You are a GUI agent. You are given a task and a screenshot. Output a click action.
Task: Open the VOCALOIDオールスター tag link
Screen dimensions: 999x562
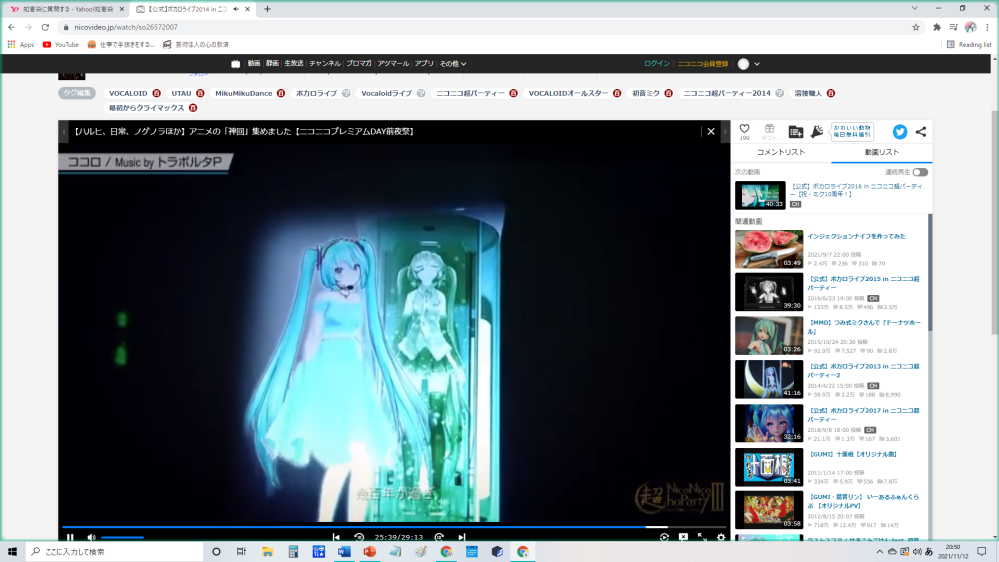pos(568,93)
